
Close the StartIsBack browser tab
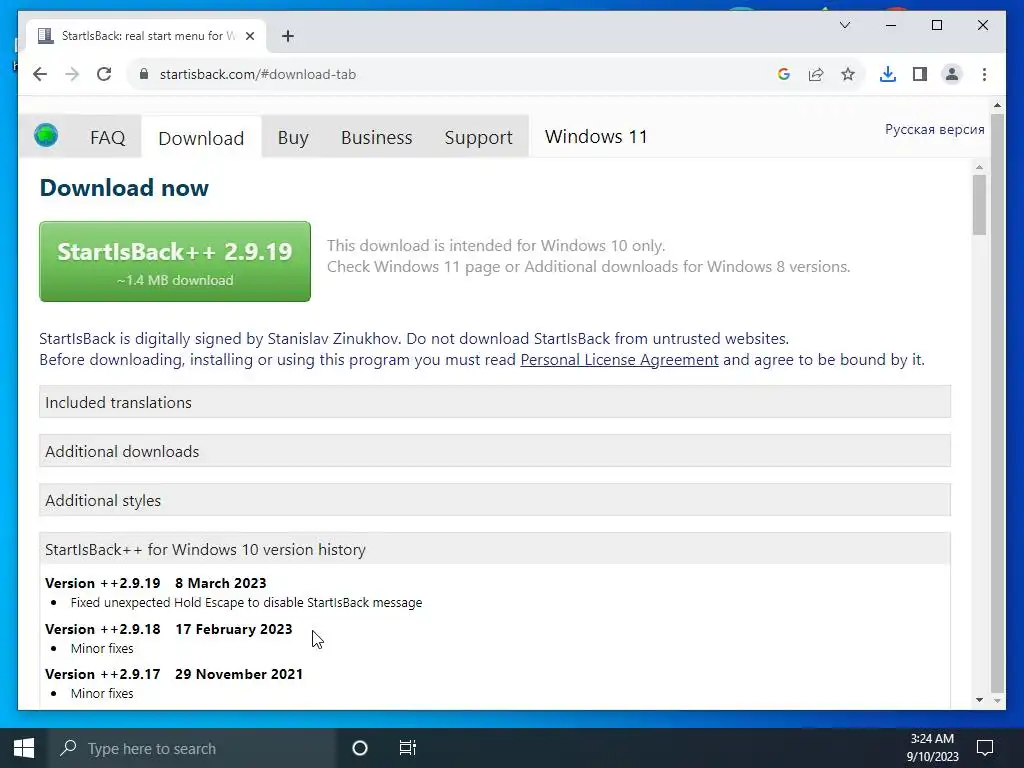[249, 36]
